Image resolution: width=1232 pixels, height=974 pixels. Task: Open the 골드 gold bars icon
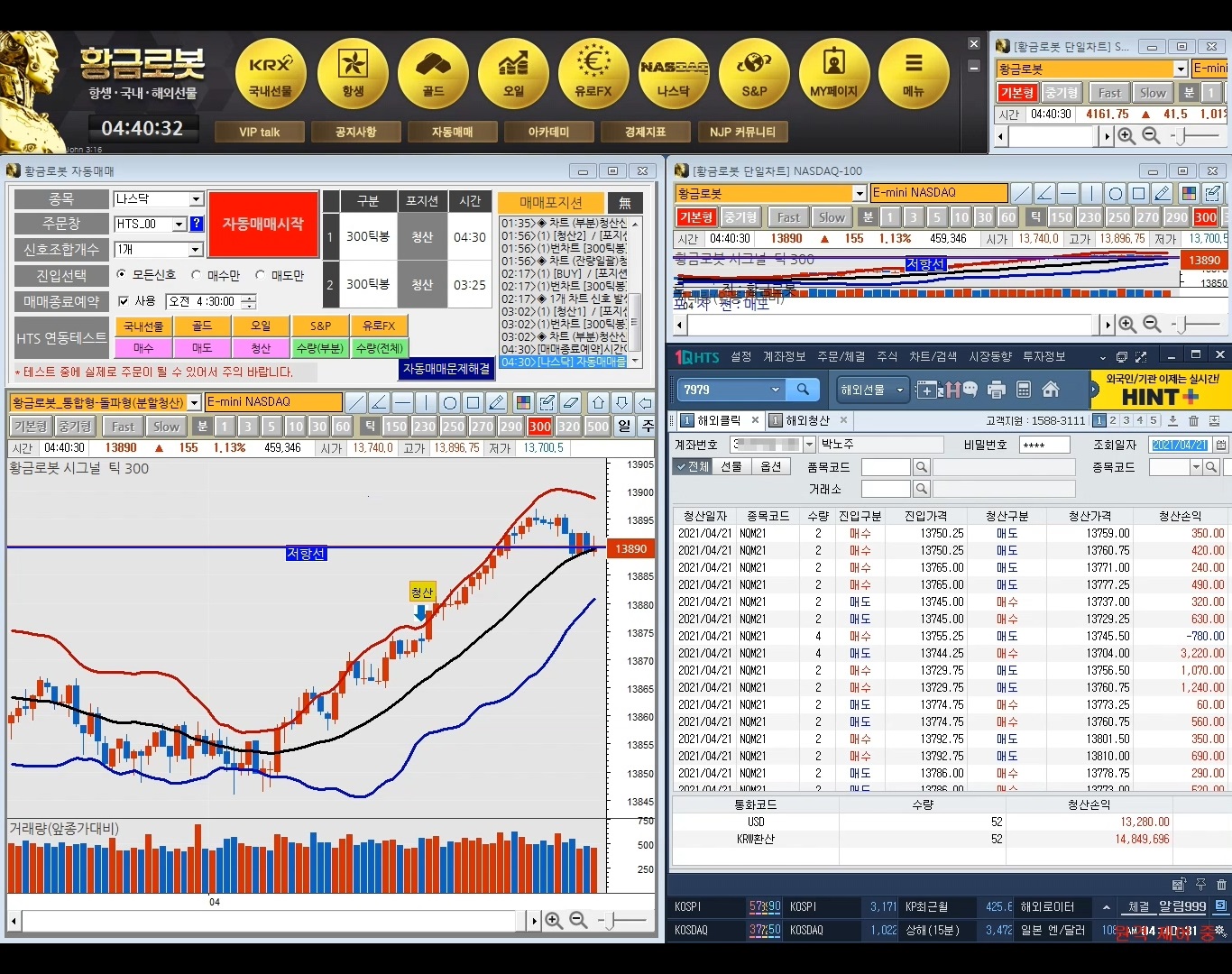pos(433,74)
